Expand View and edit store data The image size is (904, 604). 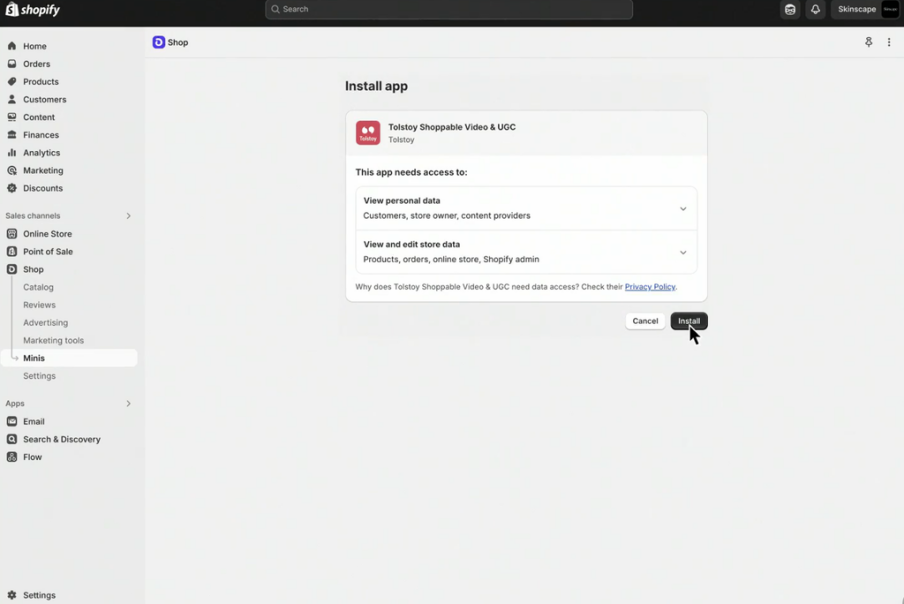coord(683,252)
